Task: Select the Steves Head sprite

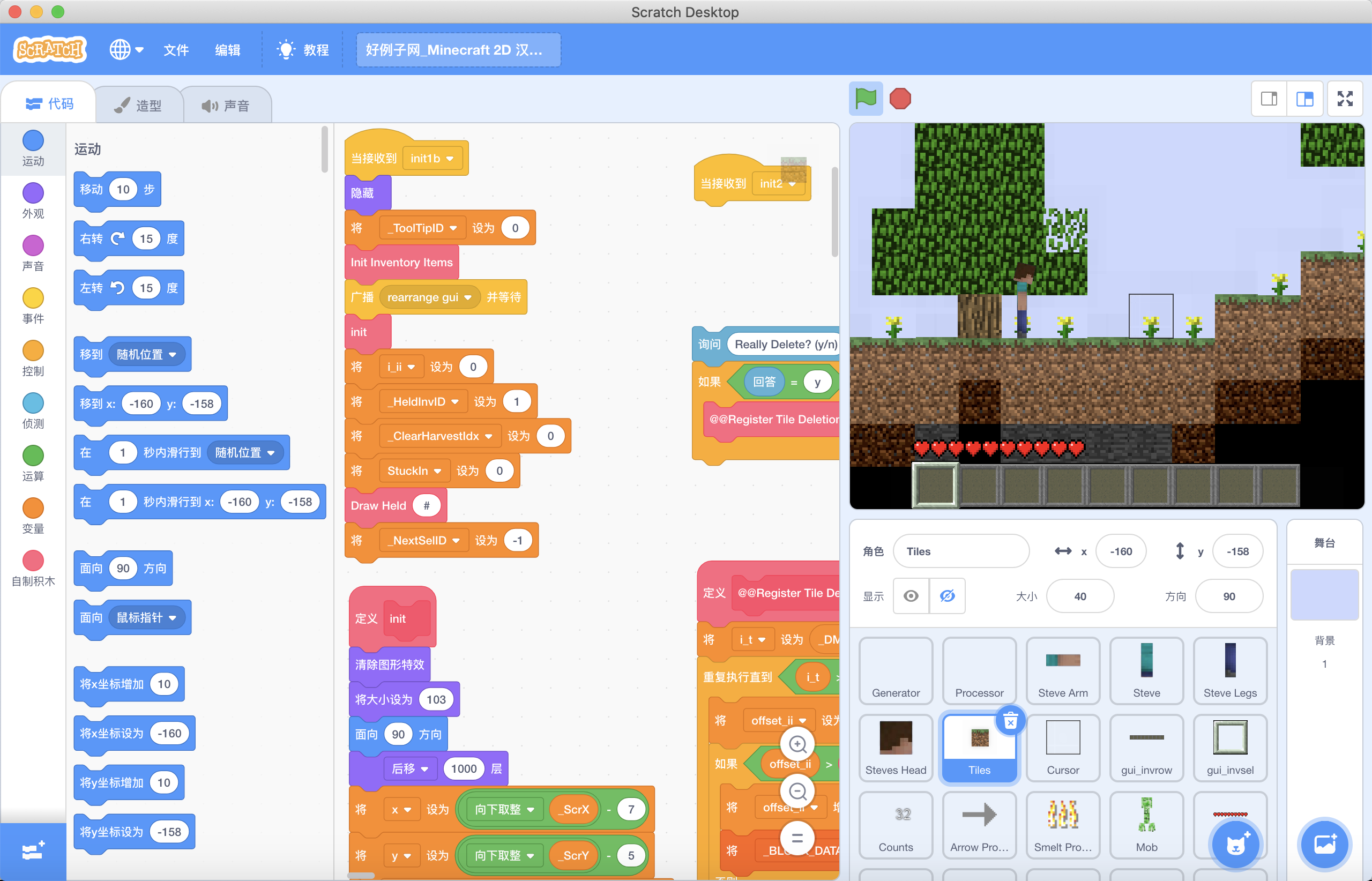Action: coord(896,748)
